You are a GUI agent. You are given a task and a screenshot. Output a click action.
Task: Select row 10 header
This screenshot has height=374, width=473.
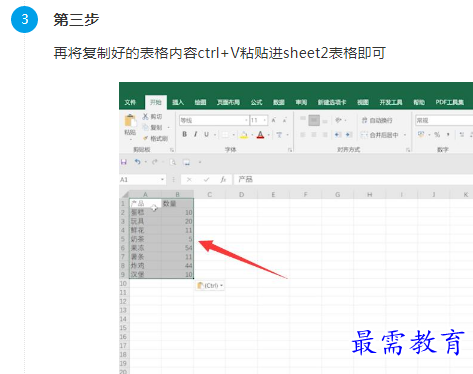coord(124,284)
